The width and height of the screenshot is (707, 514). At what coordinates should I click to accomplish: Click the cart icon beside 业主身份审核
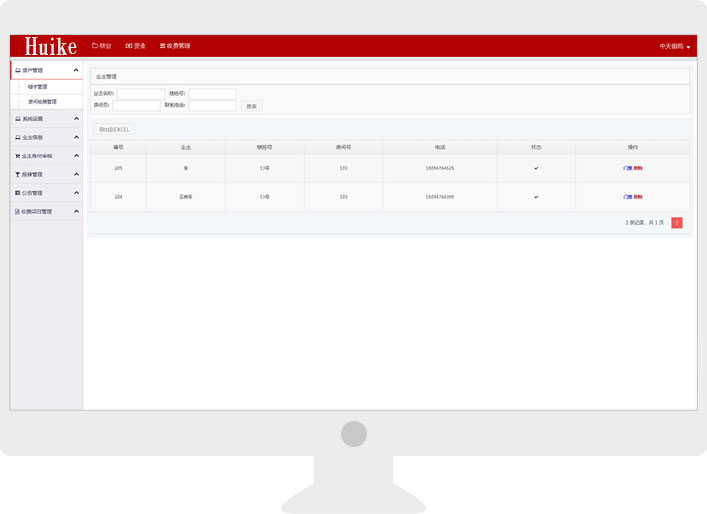click(18, 156)
